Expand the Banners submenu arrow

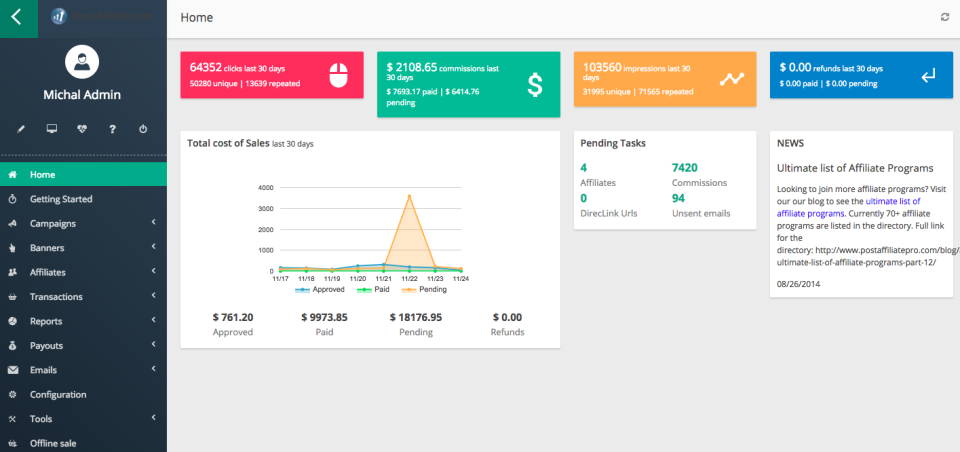pos(154,247)
